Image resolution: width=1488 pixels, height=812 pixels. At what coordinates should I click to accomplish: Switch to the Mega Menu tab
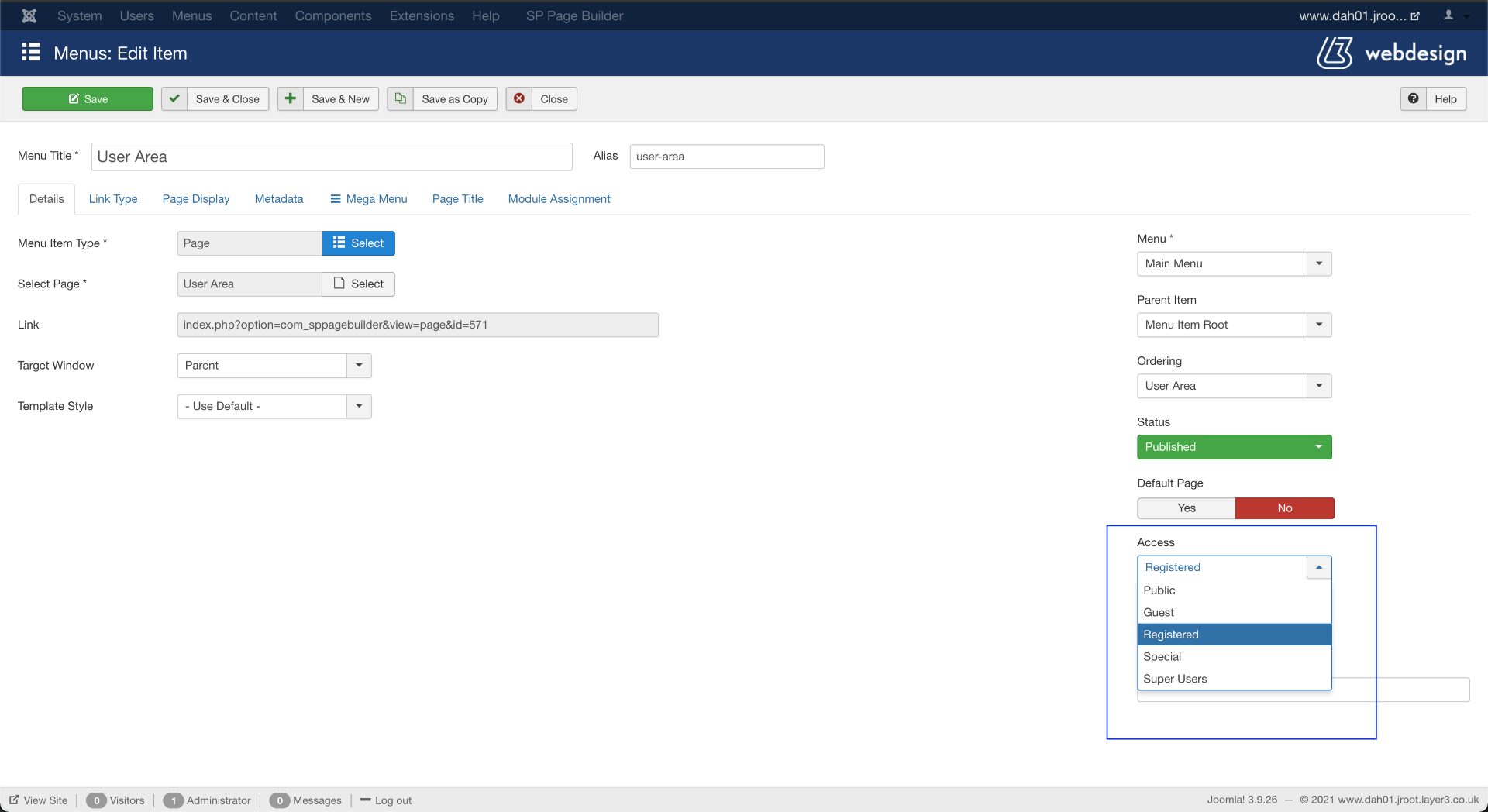tap(369, 199)
